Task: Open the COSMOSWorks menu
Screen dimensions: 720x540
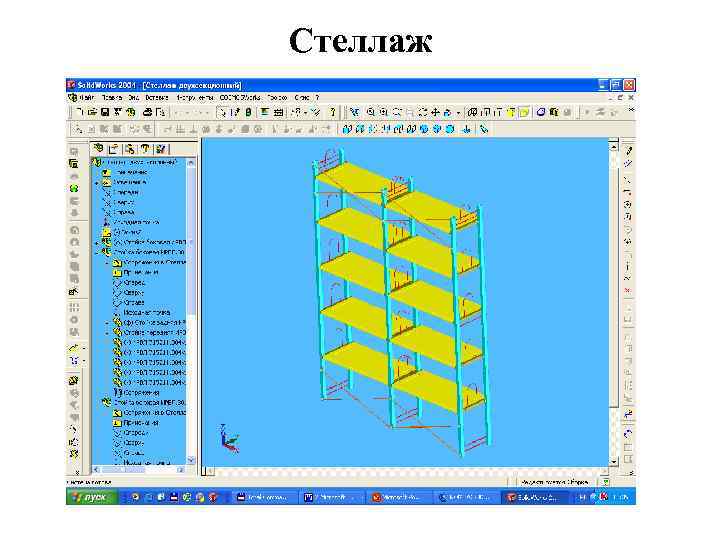Action: click(x=240, y=98)
